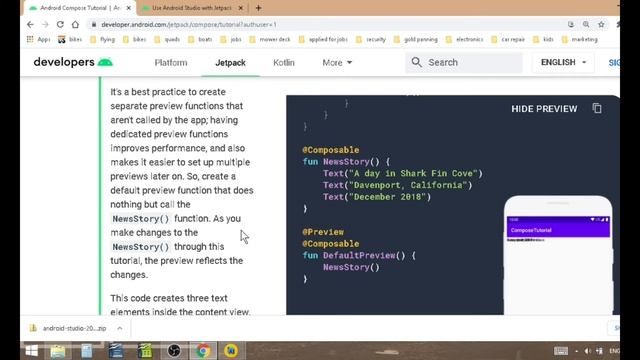
Task: Click the install/download icon in address bar
Action: coord(571,24)
